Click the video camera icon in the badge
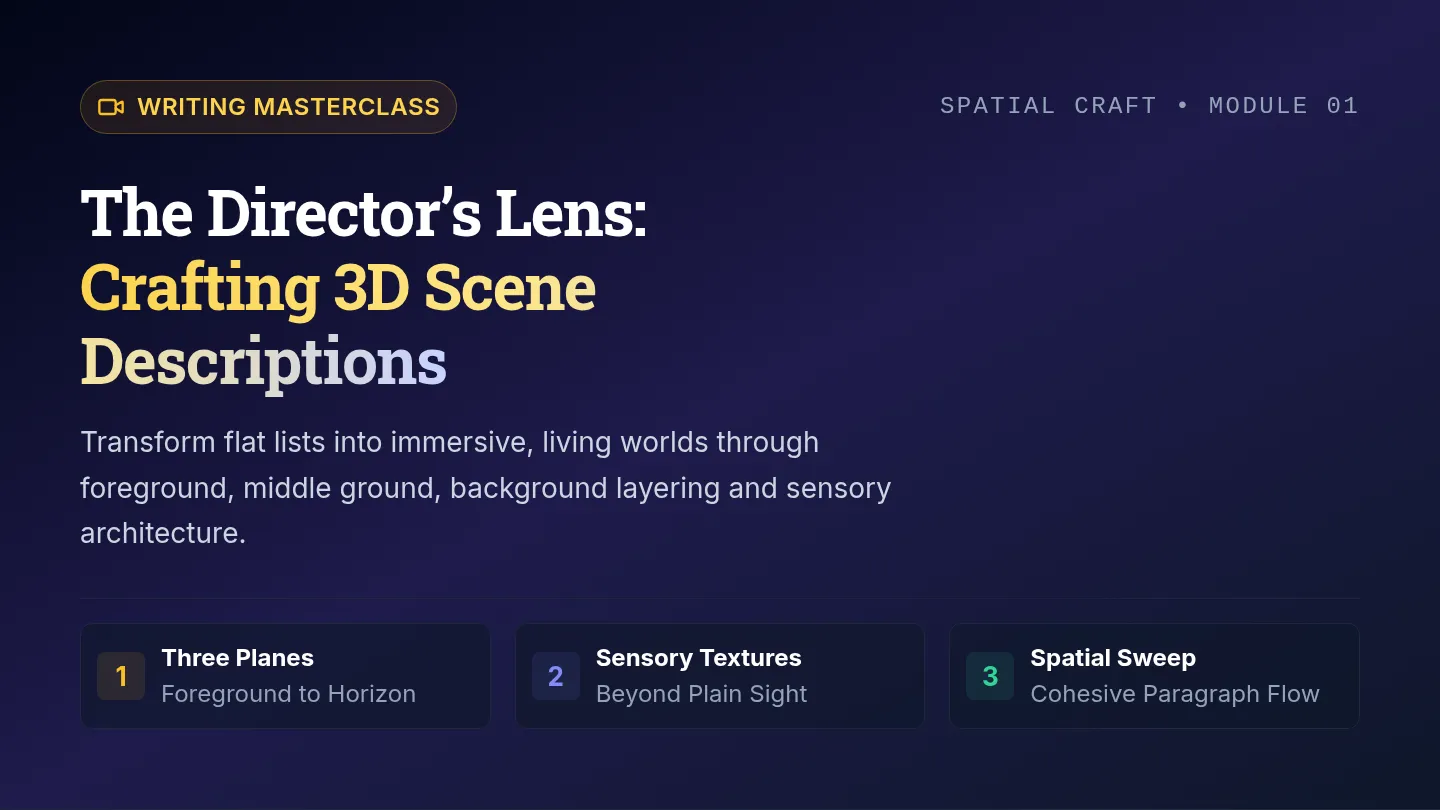Viewport: 1440px width, 810px height. click(x=111, y=107)
